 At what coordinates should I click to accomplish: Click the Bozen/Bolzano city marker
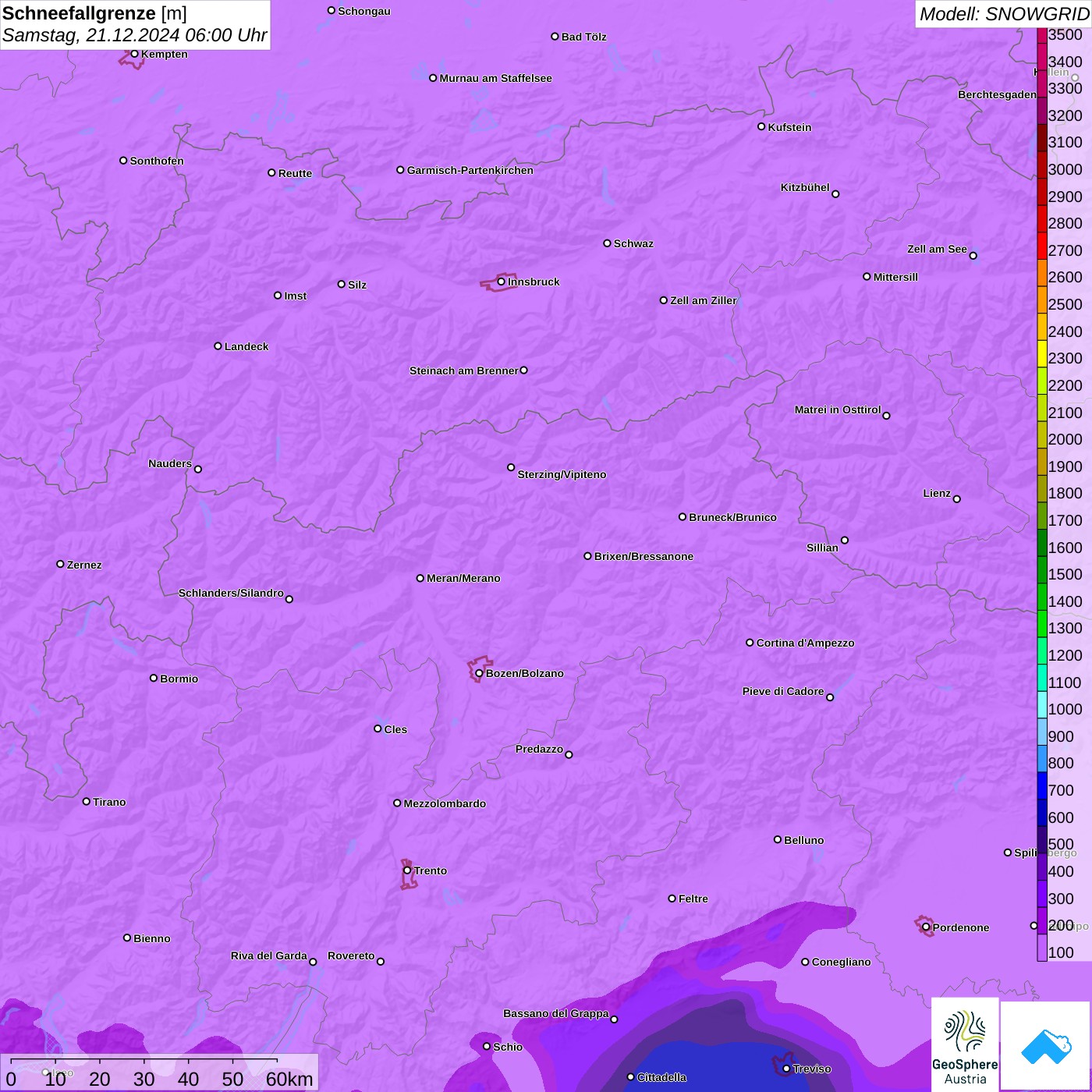pyautogui.click(x=479, y=673)
